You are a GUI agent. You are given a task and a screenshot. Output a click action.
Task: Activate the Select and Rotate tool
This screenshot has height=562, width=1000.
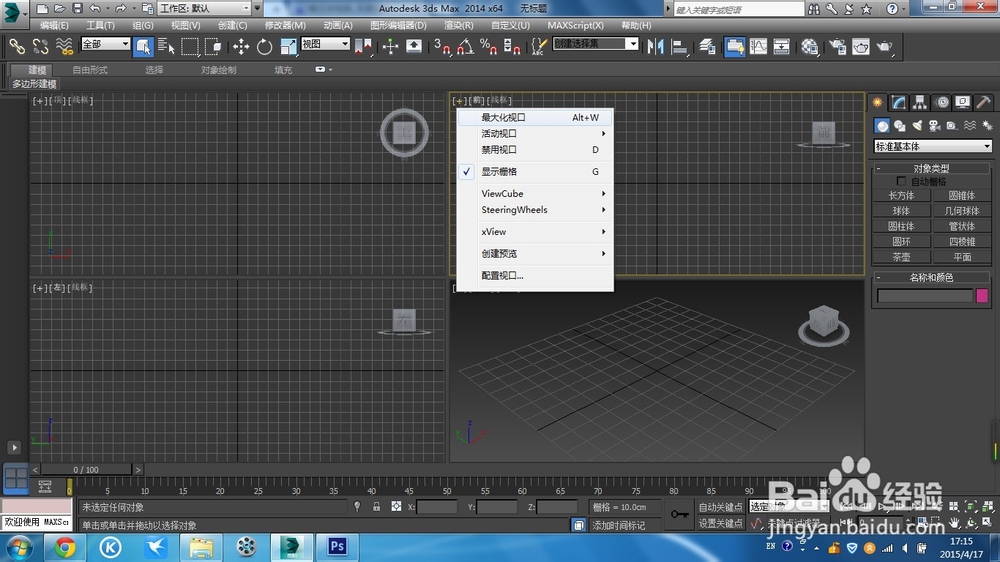(x=264, y=47)
